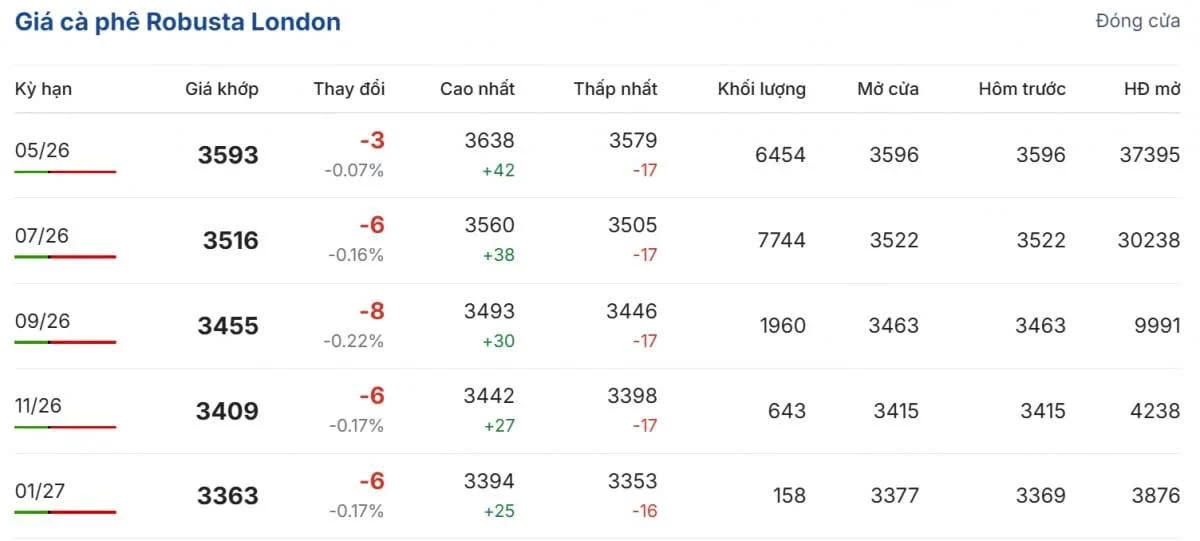Click the matched price 3363
Image resolution: width=1200 pixels, height=541 pixels.
(x=228, y=496)
